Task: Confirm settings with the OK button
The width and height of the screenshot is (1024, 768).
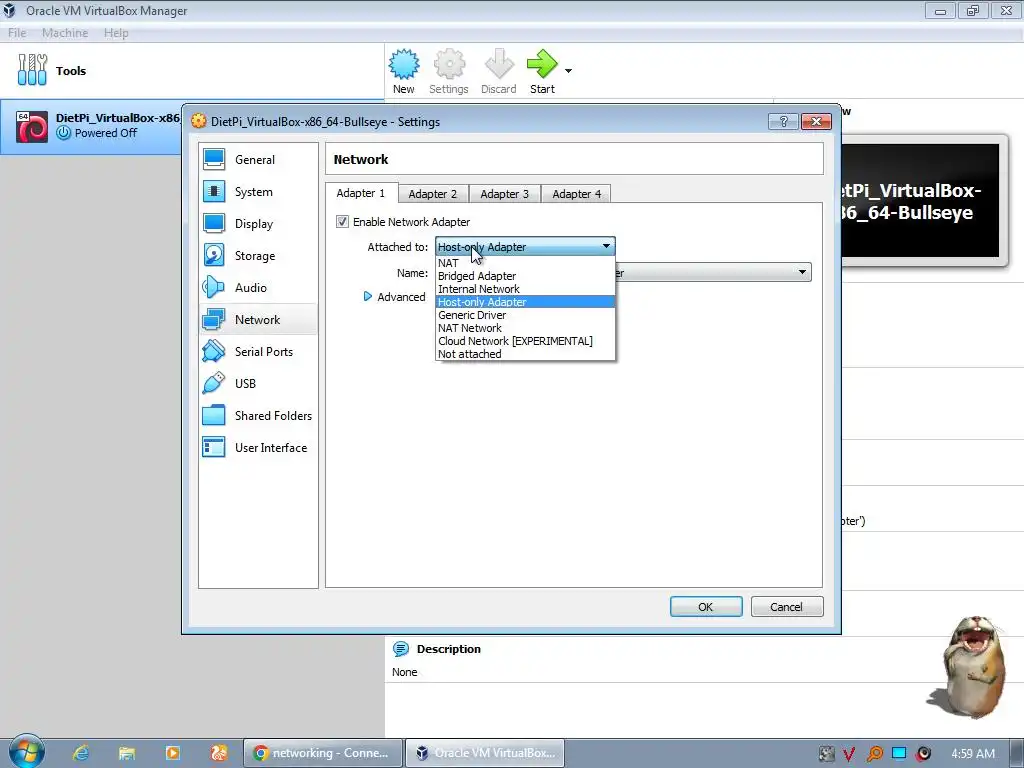Action: 706,607
